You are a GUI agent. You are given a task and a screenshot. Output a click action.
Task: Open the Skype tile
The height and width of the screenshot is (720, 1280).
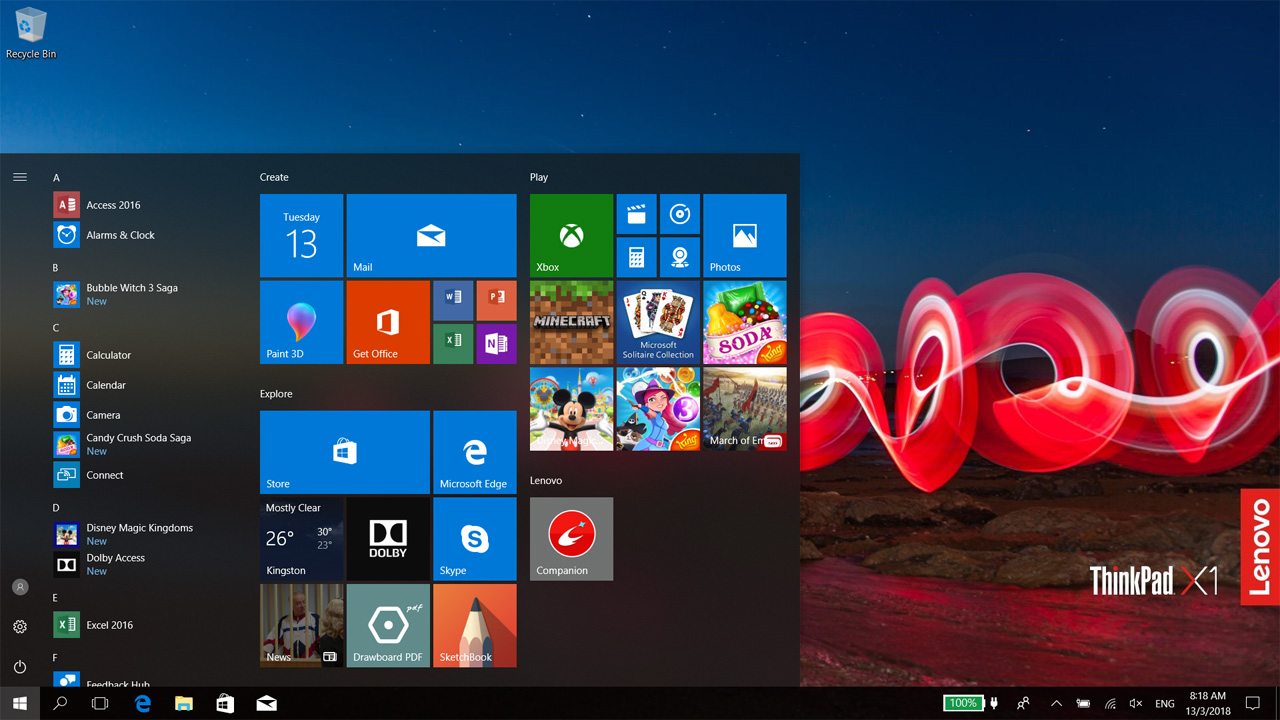[474, 539]
